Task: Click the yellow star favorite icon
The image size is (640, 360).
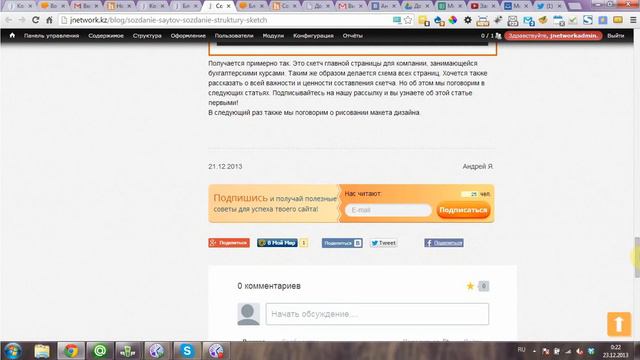Action: coord(470,286)
